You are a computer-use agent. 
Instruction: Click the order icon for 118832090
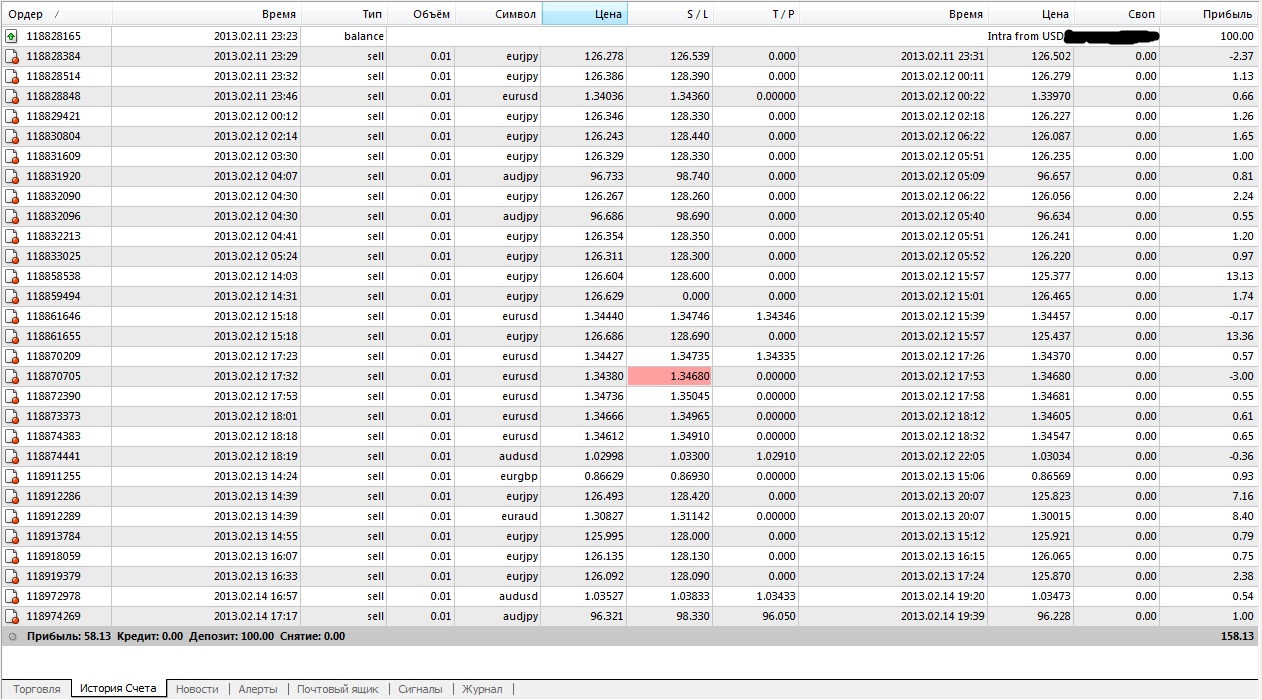click(11, 196)
